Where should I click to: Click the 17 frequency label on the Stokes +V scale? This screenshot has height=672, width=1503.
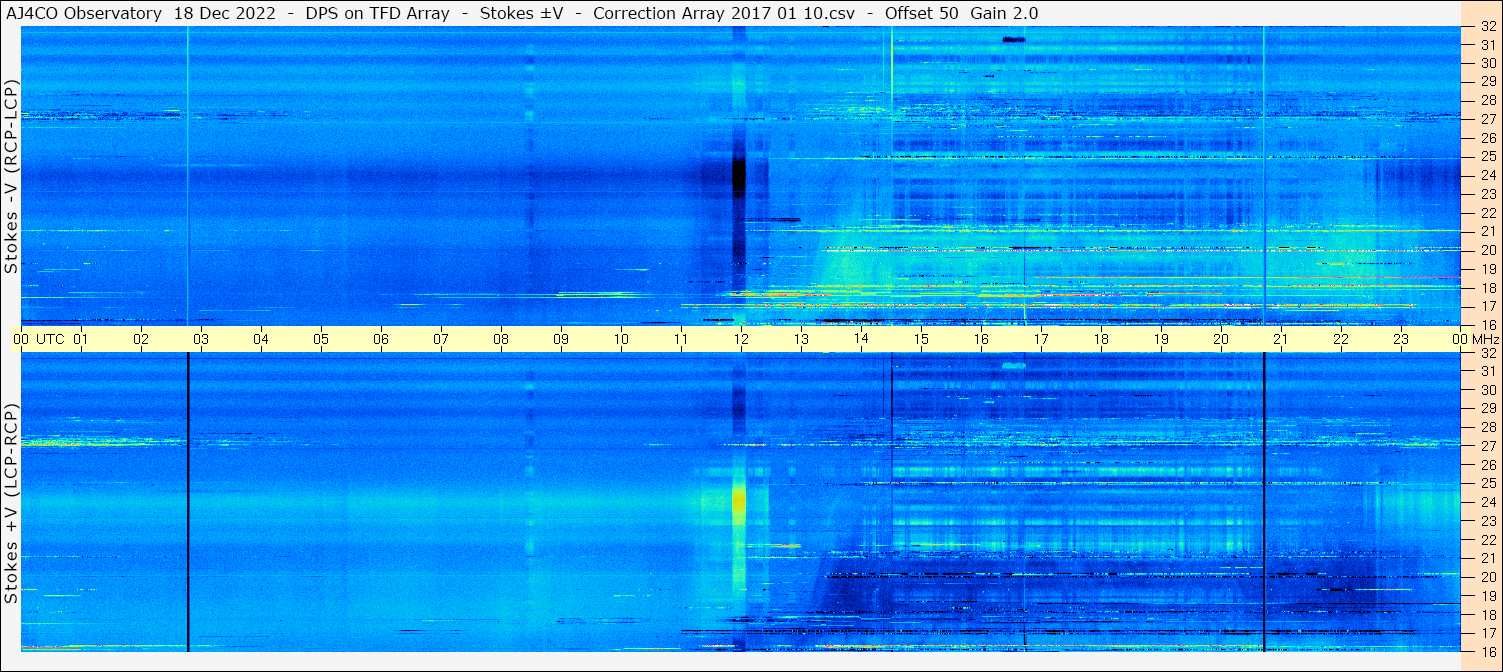pyautogui.click(x=1487, y=633)
